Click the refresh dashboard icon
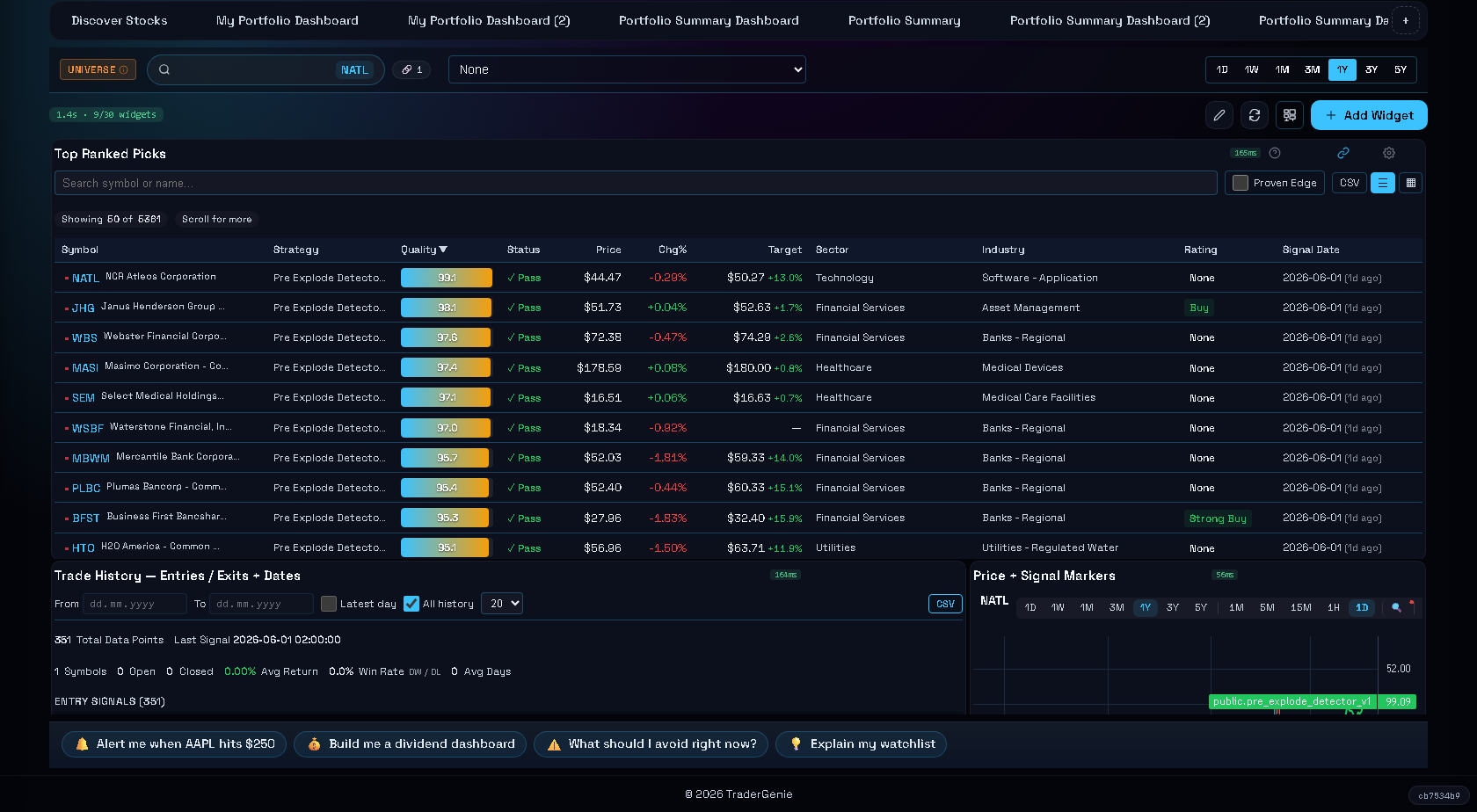1477x812 pixels. point(1255,115)
